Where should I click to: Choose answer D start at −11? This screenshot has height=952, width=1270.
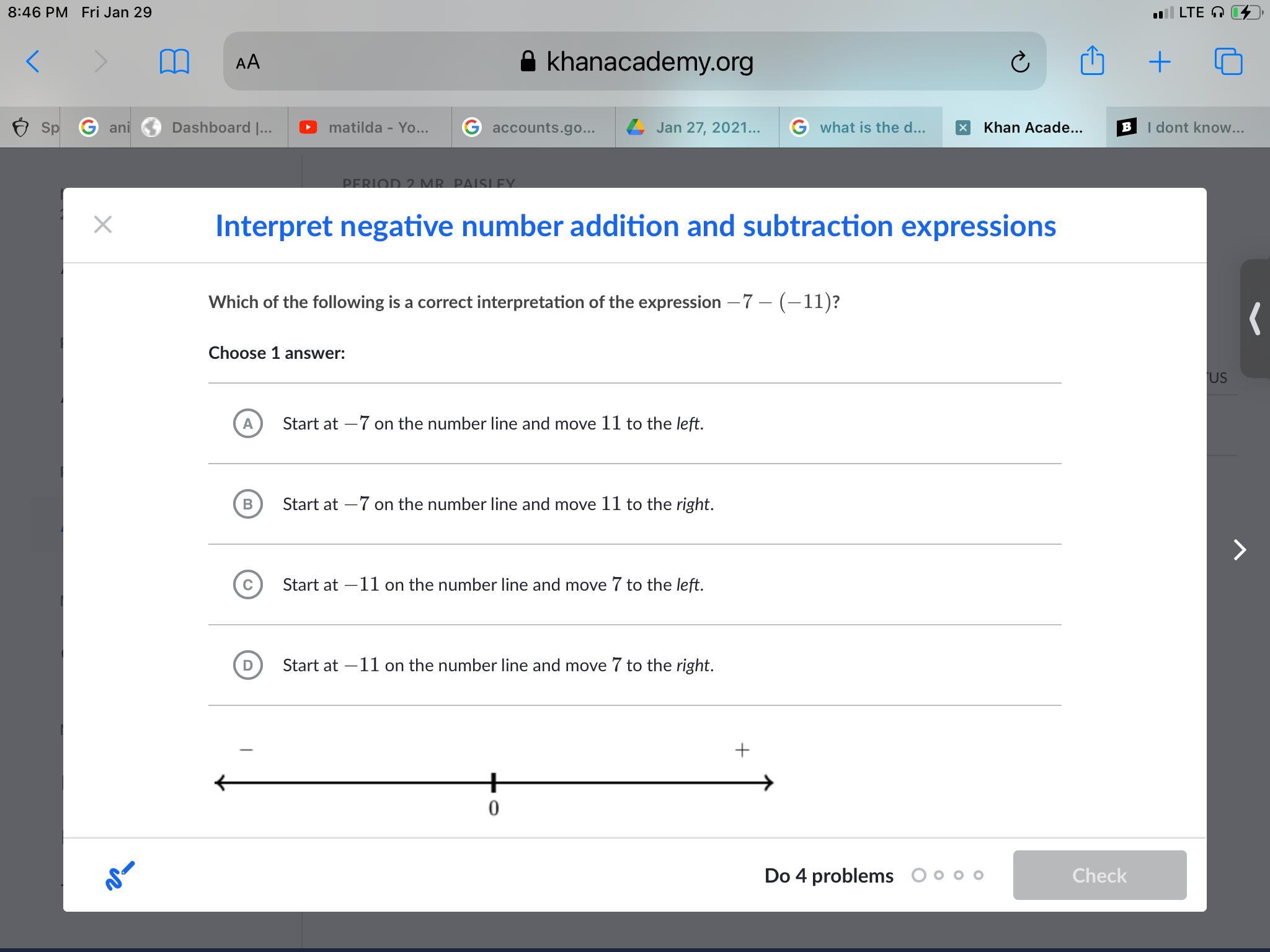tap(248, 665)
